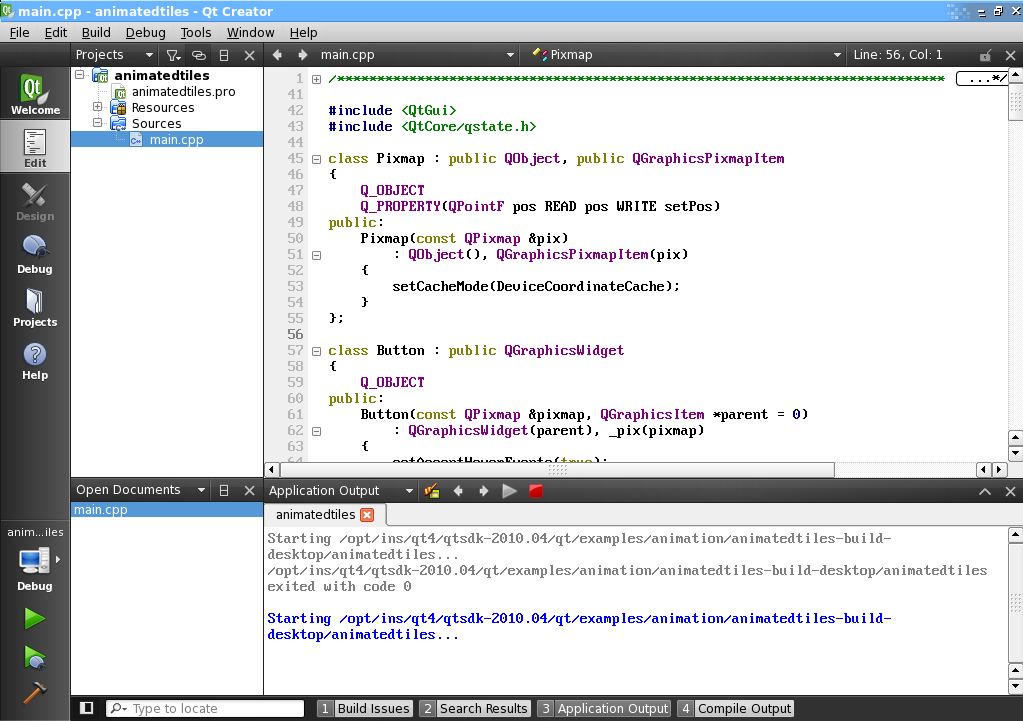The width and height of the screenshot is (1023, 721).
Task: Expand the folded comment block at line 1
Action: 316,80
